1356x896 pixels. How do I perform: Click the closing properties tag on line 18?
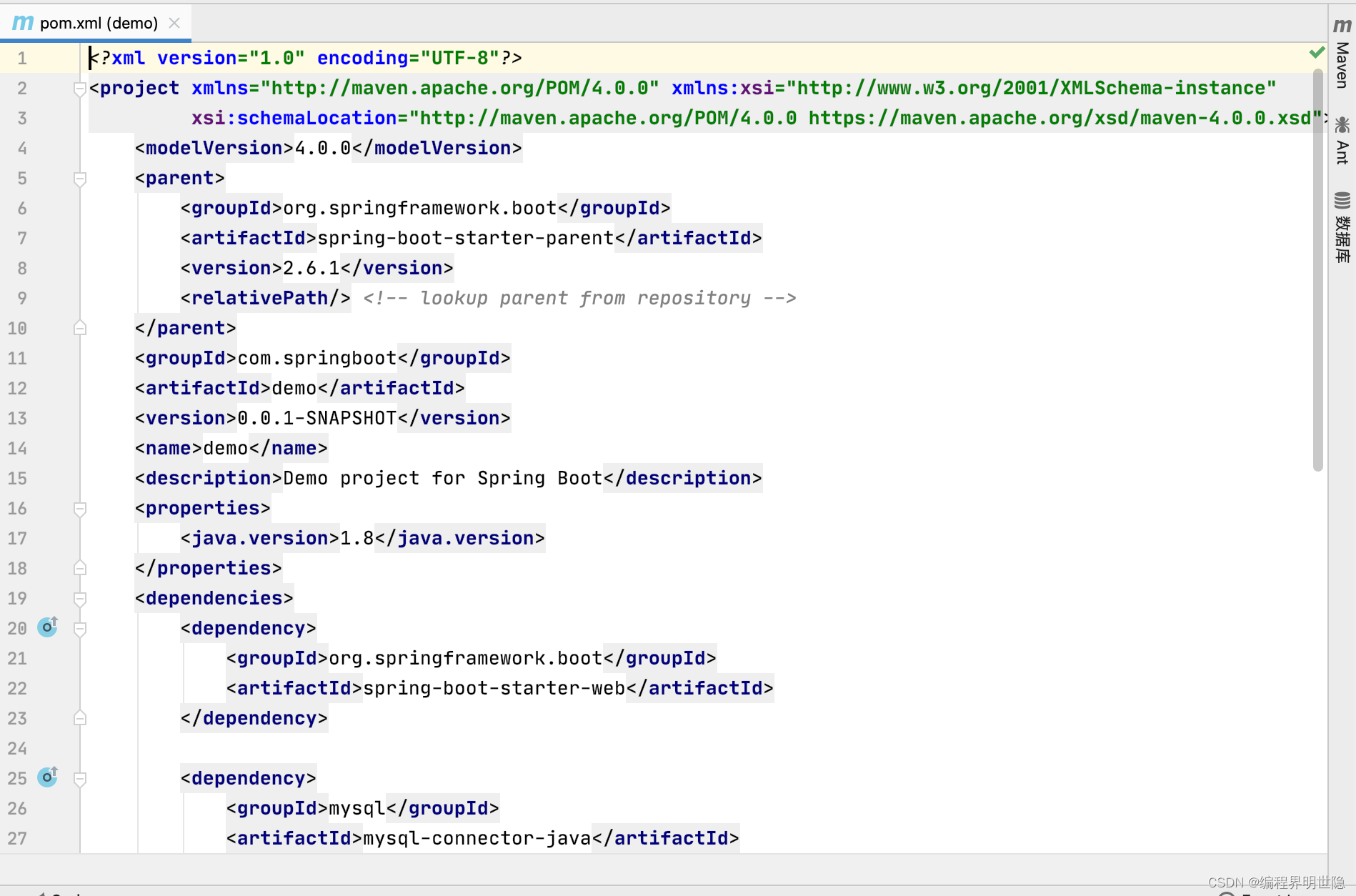(x=209, y=568)
